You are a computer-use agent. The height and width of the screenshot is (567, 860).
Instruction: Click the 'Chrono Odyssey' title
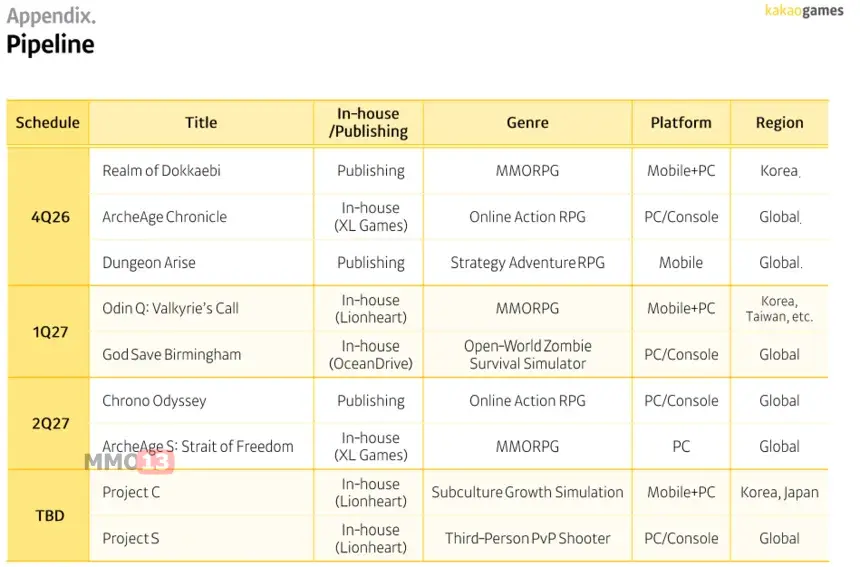click(x=154, y=401)
